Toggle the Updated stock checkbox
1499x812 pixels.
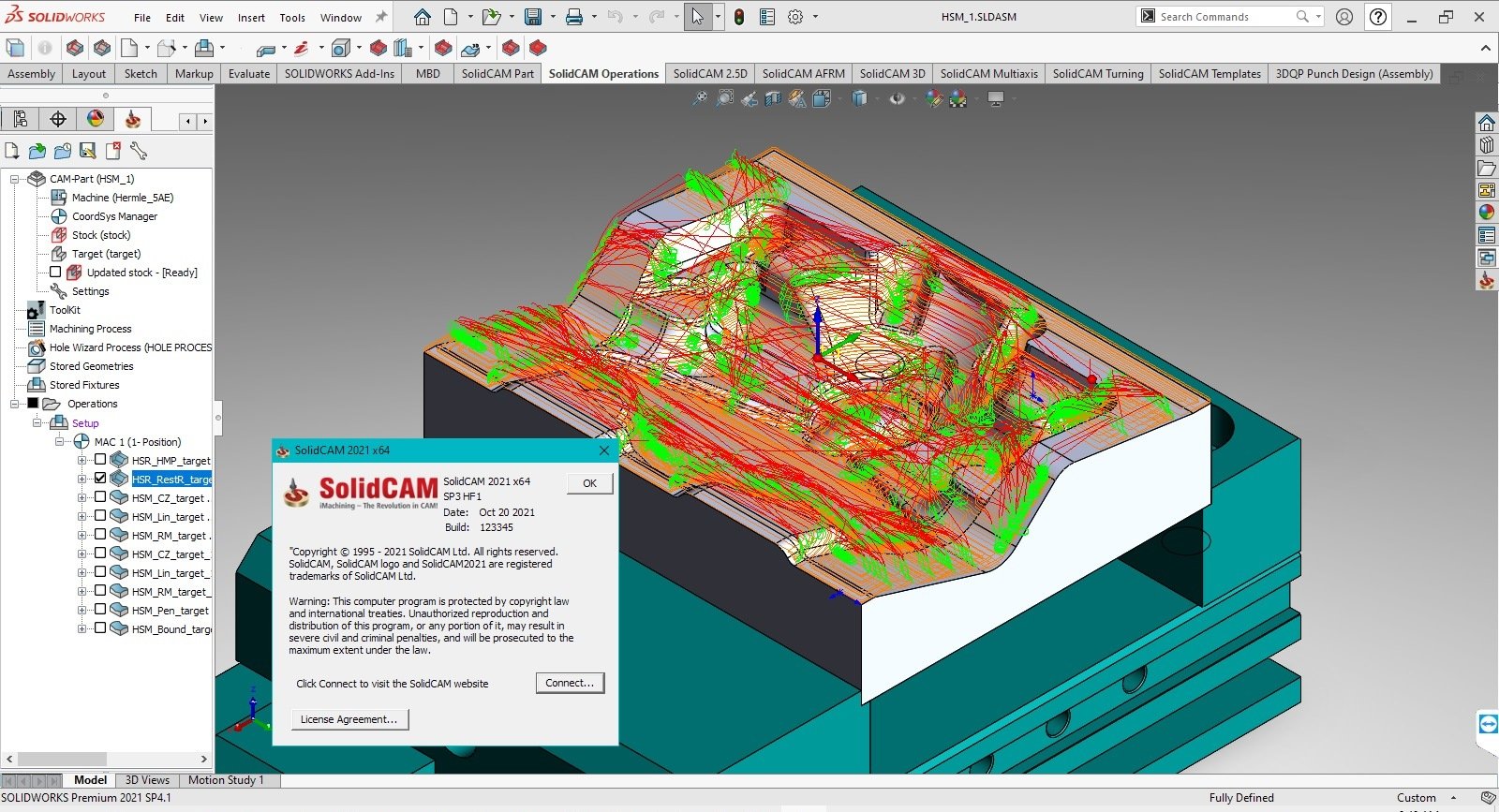55,273
